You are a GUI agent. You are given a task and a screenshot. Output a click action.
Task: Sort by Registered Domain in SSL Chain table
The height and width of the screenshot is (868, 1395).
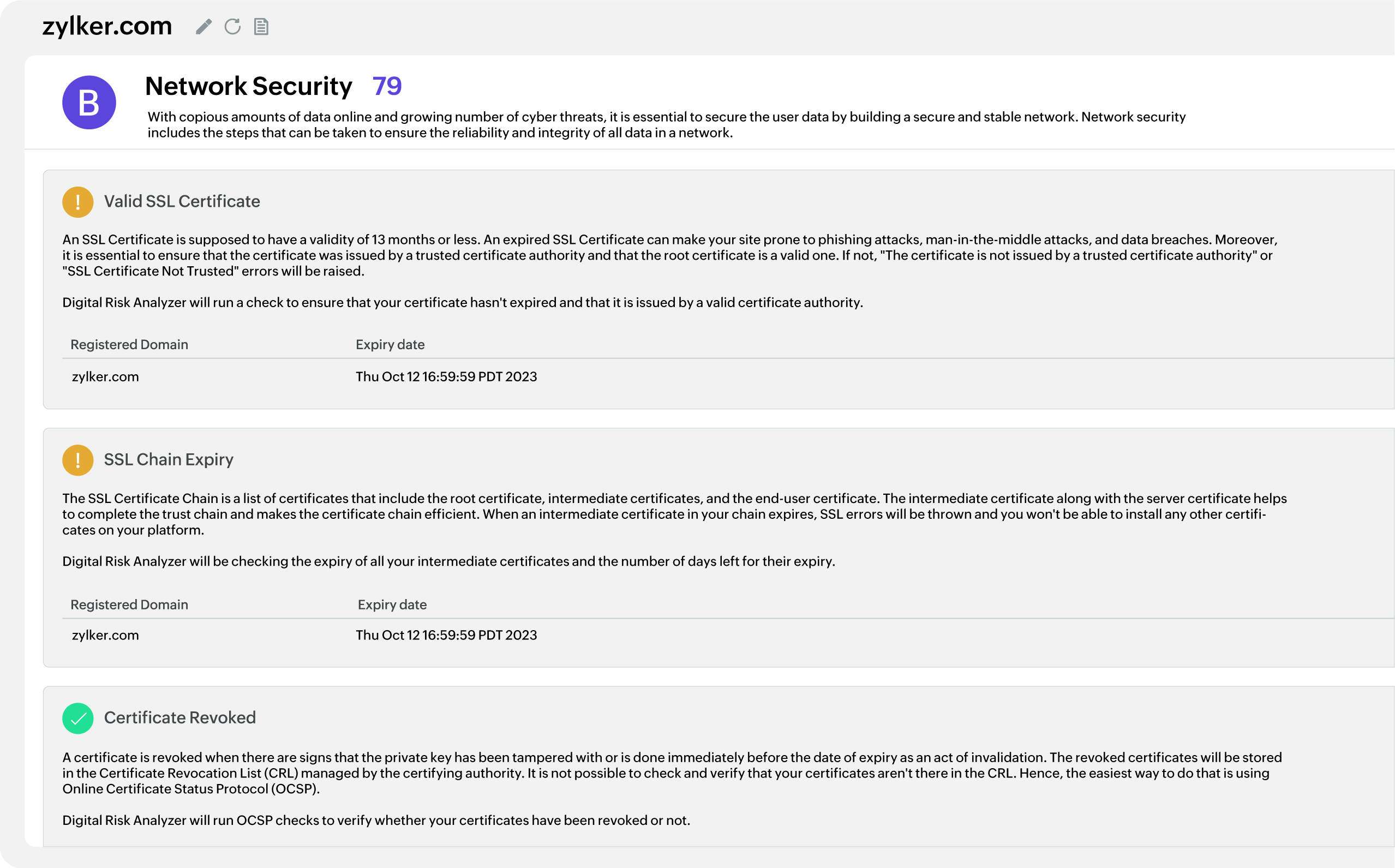click(129, 604)
